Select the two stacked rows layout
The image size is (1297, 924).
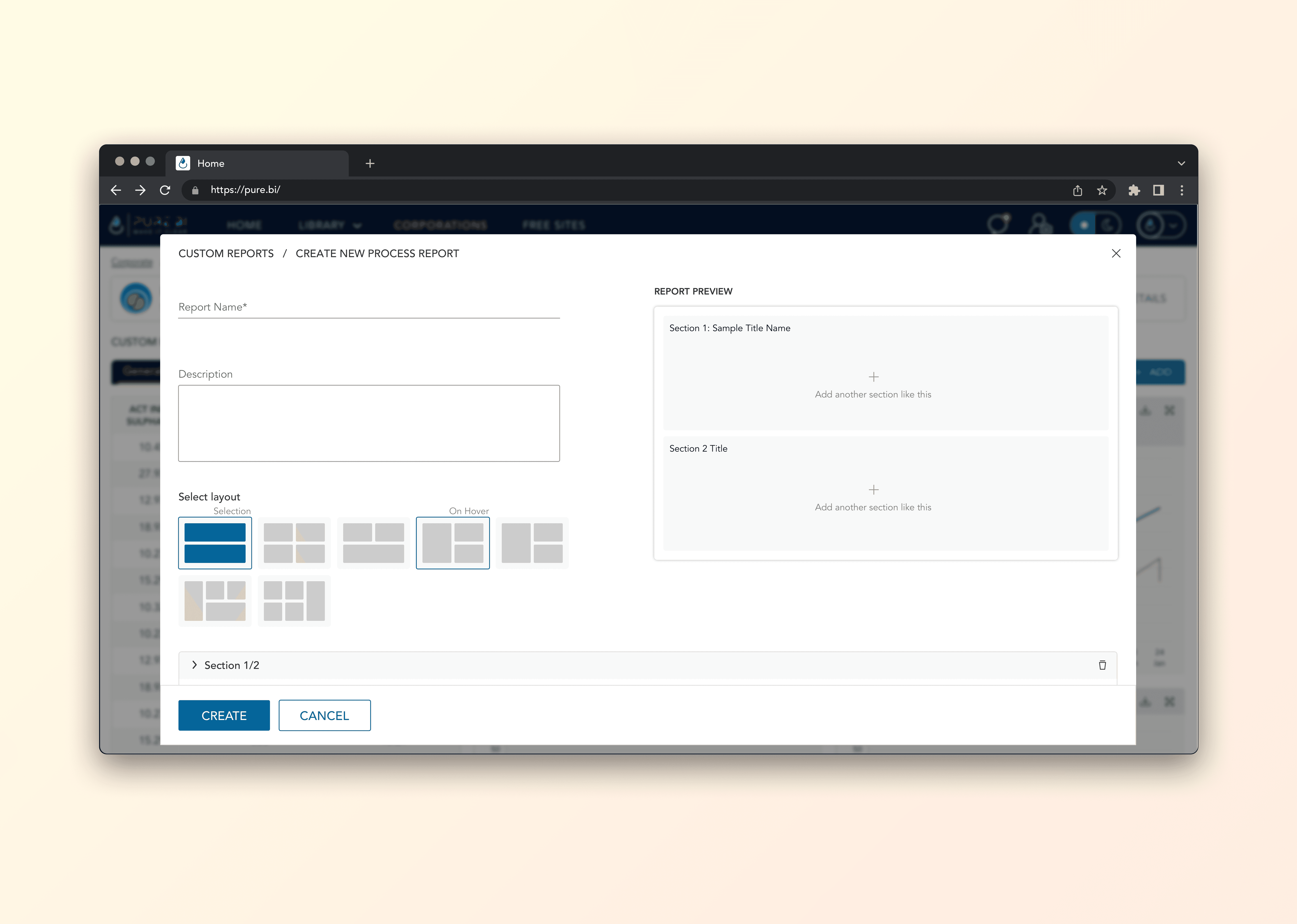coord(215,543)
